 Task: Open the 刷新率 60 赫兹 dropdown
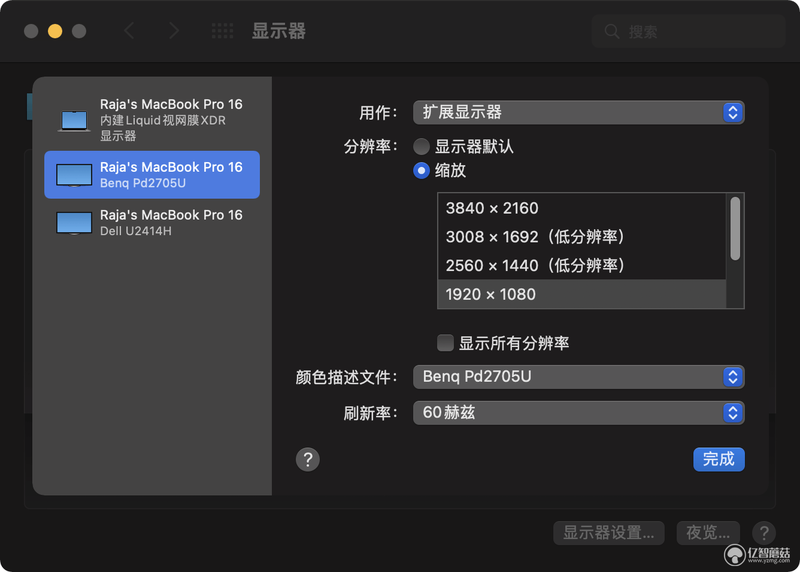pyautogui.click(x=579, y=412)
